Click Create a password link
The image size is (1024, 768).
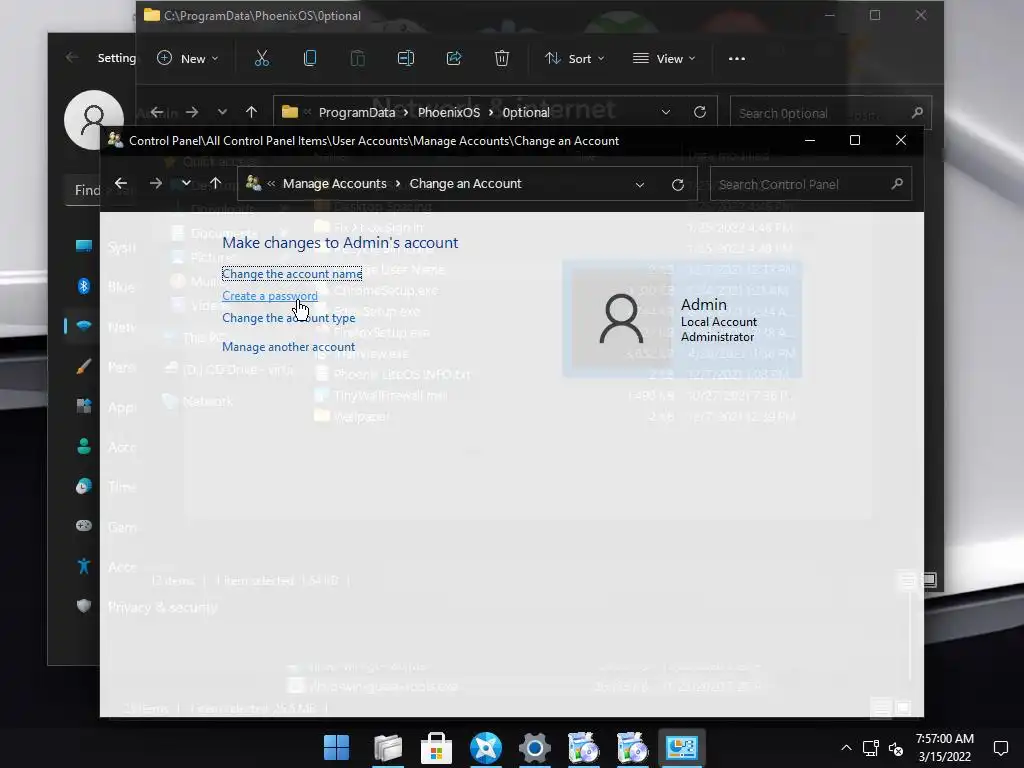[x=270, y=296]
